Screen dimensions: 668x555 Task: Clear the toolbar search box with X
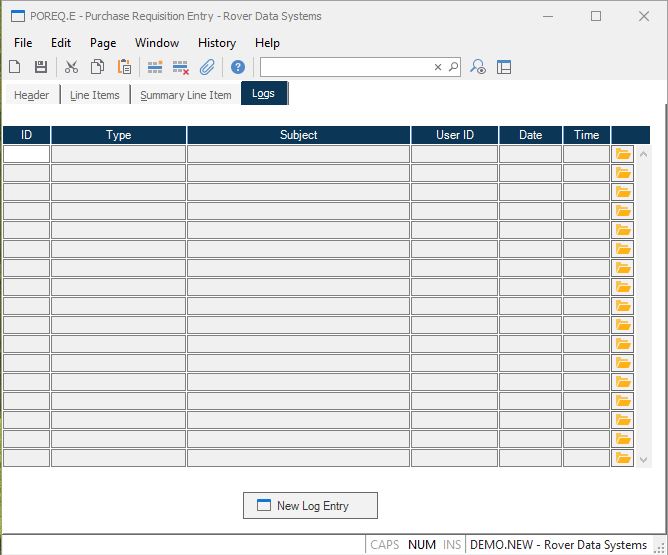[x=437, y=67]
